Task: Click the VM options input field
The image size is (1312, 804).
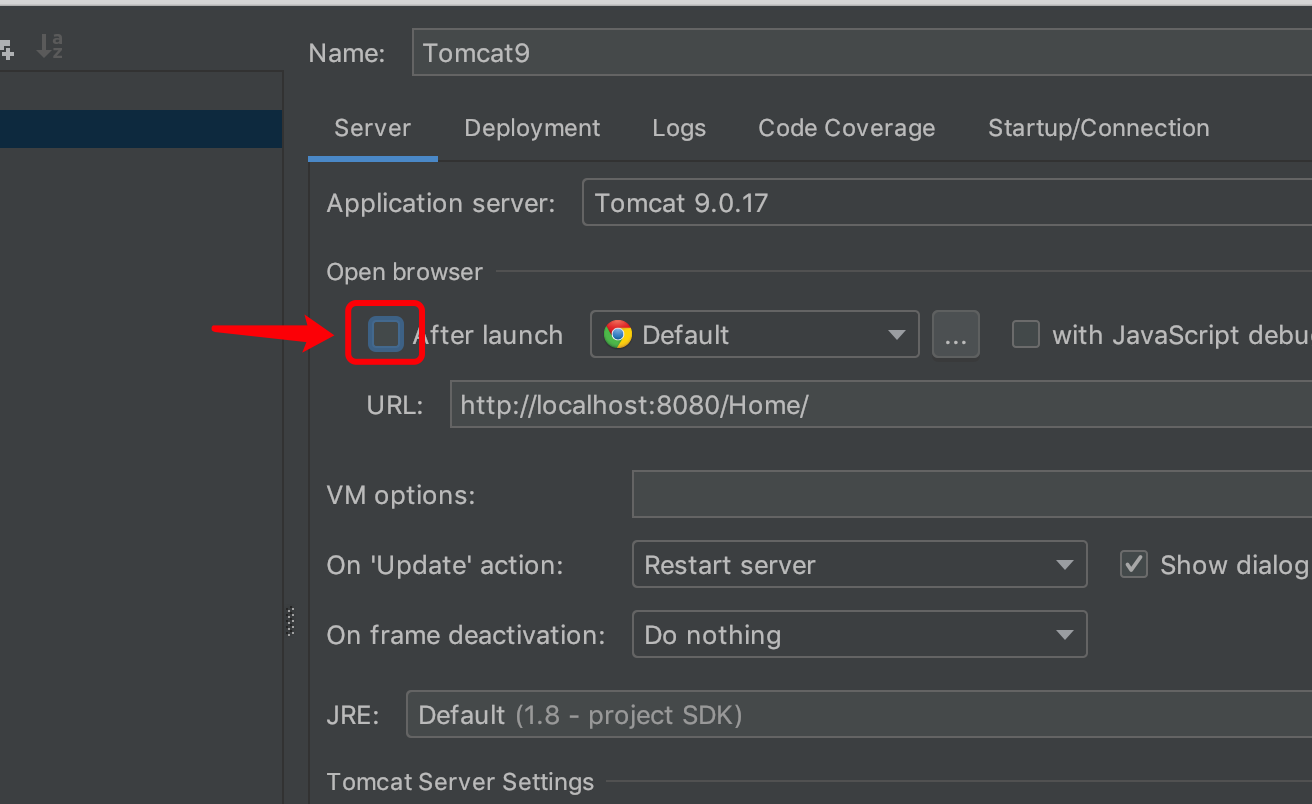Action: pyautogui.click(x=972, y=494)
